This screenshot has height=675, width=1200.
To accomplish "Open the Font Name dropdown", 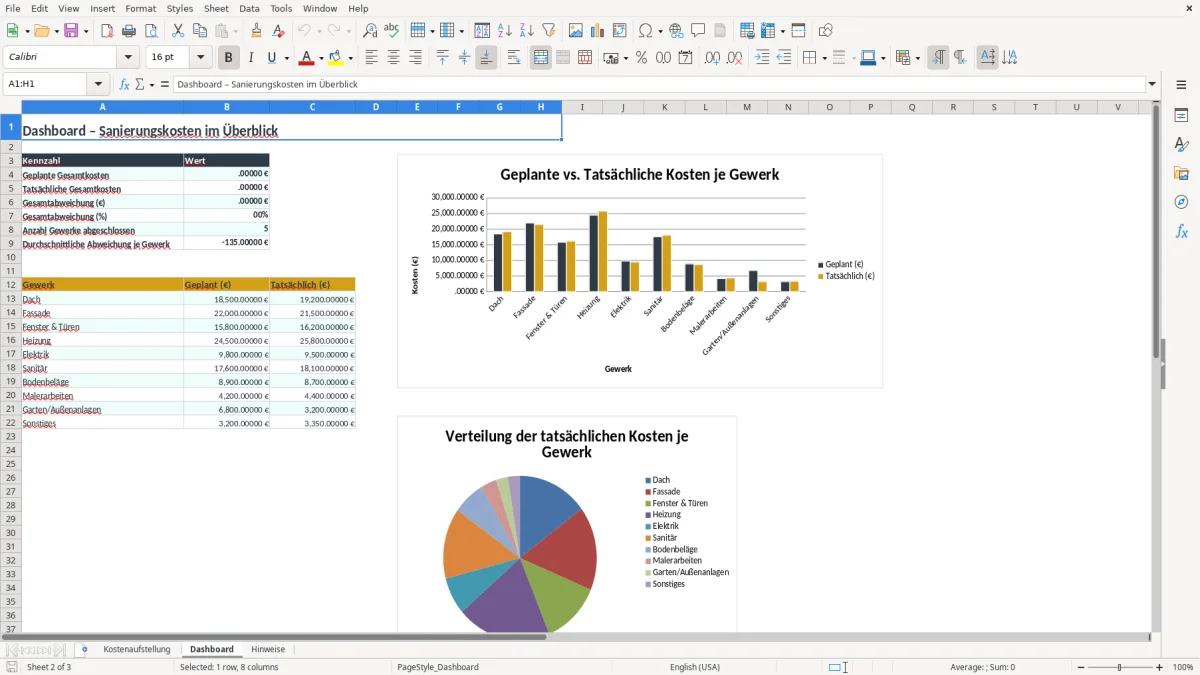I will click(129, 58).
